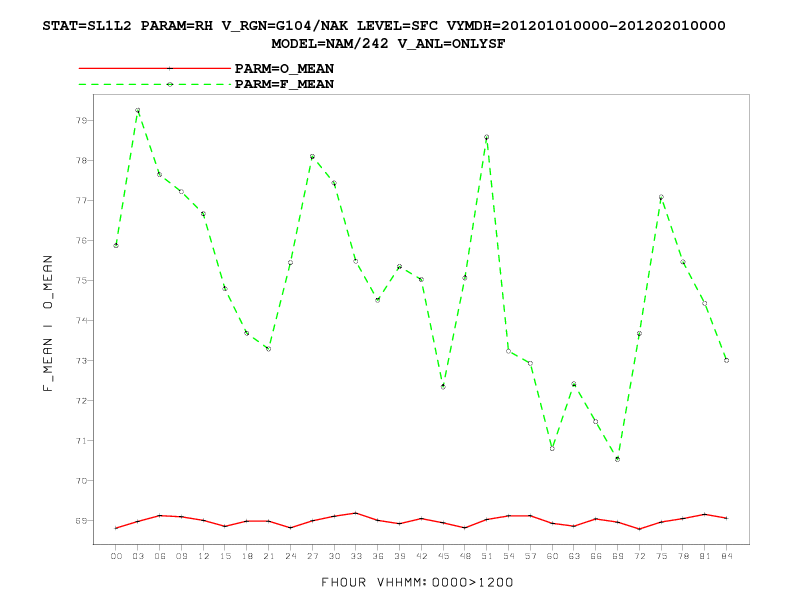Click the x-axis tick label 51
792x612 pixels.
pos(487,556)
